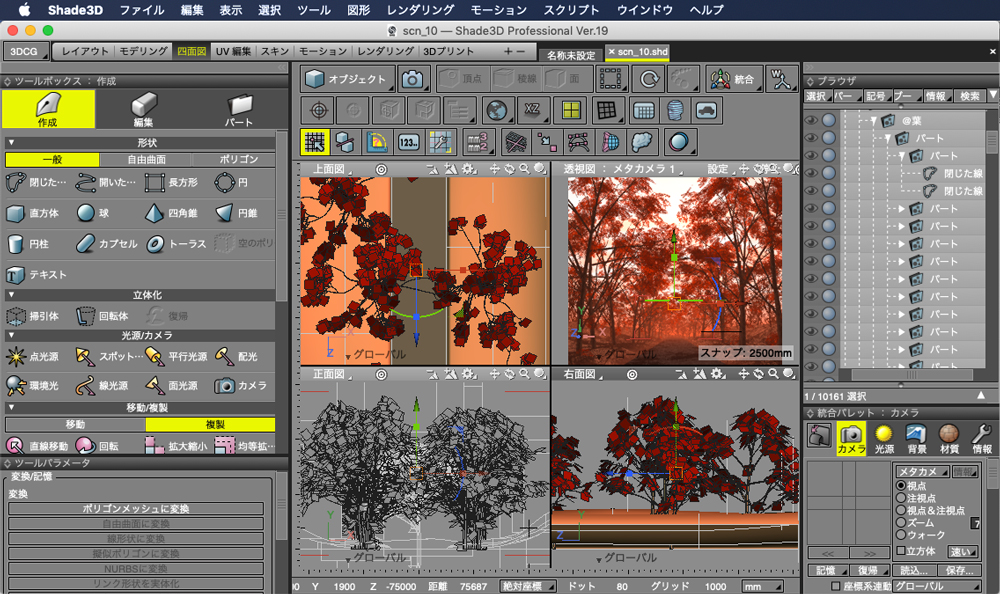The width and height of the screenshot is (1000, 594).
Task: Select the 移動 mode button
Action: pos(75,424)
